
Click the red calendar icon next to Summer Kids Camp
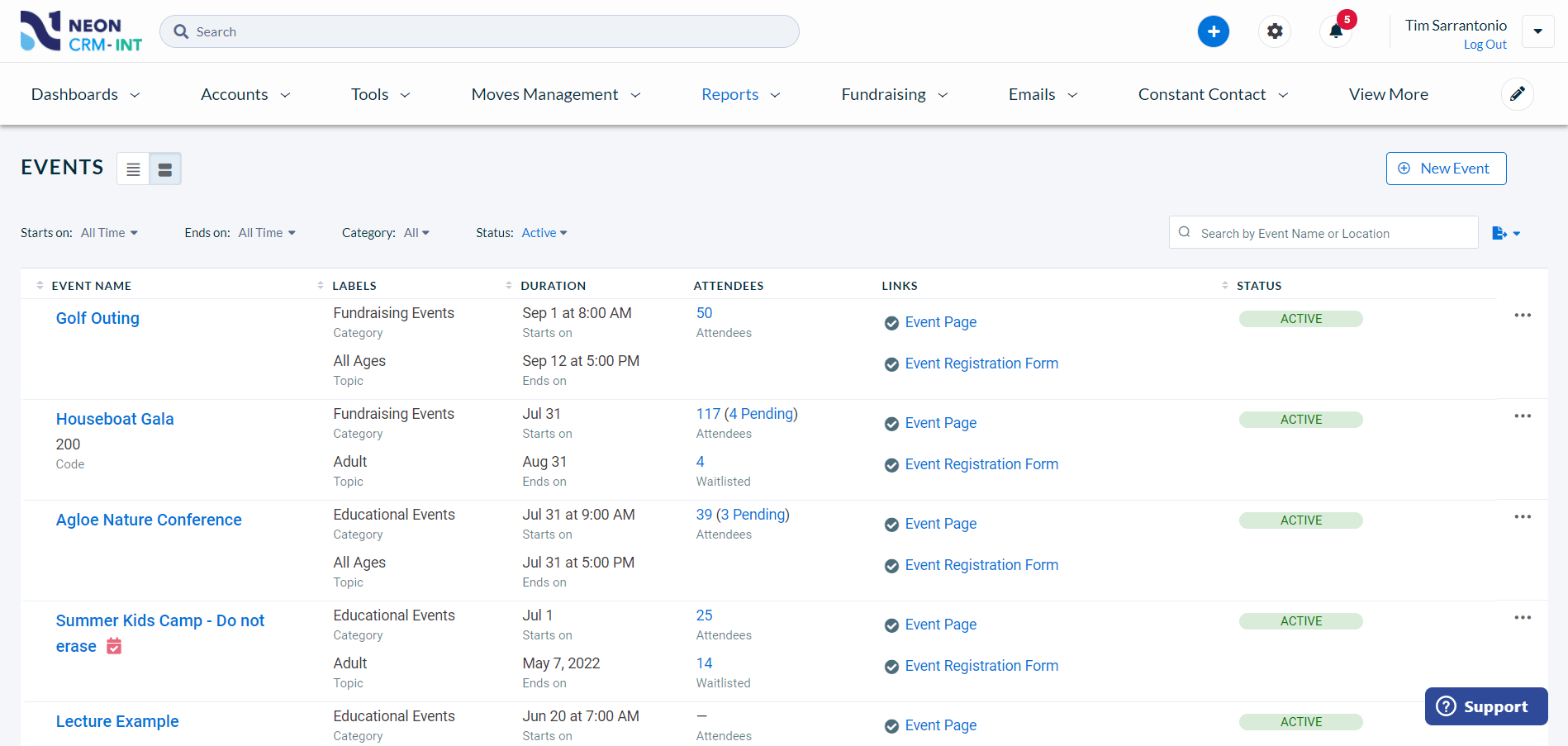point(114,646)
